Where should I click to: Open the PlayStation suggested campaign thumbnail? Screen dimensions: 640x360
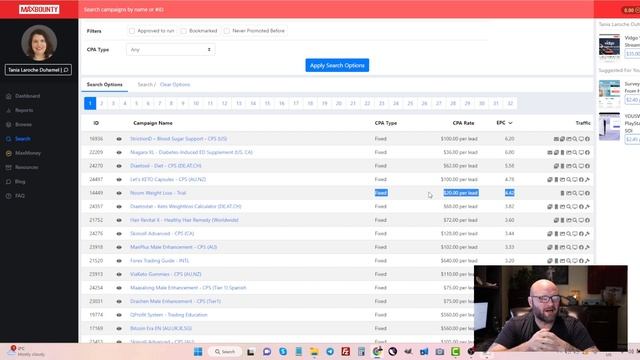click(x=609, y=127)
